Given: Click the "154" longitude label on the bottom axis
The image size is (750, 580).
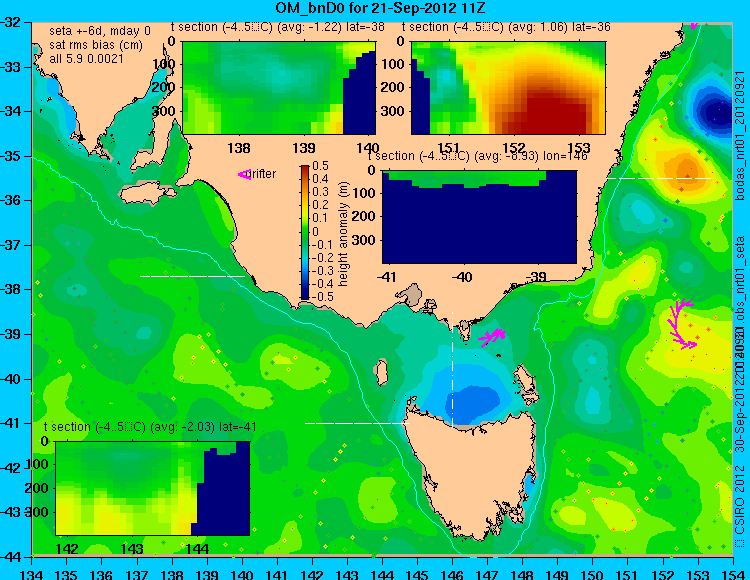Looking at the screenshot, I should point(732,574).
